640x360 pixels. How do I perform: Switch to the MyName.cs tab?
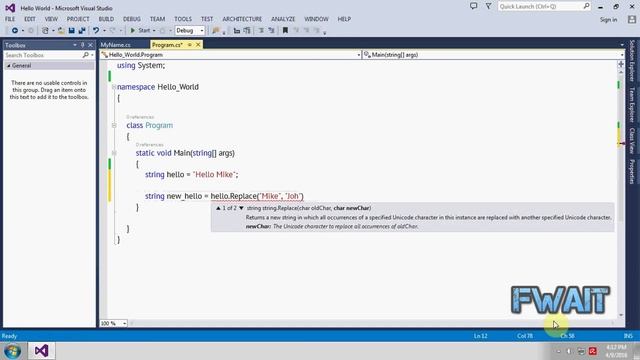click(116, 45)
